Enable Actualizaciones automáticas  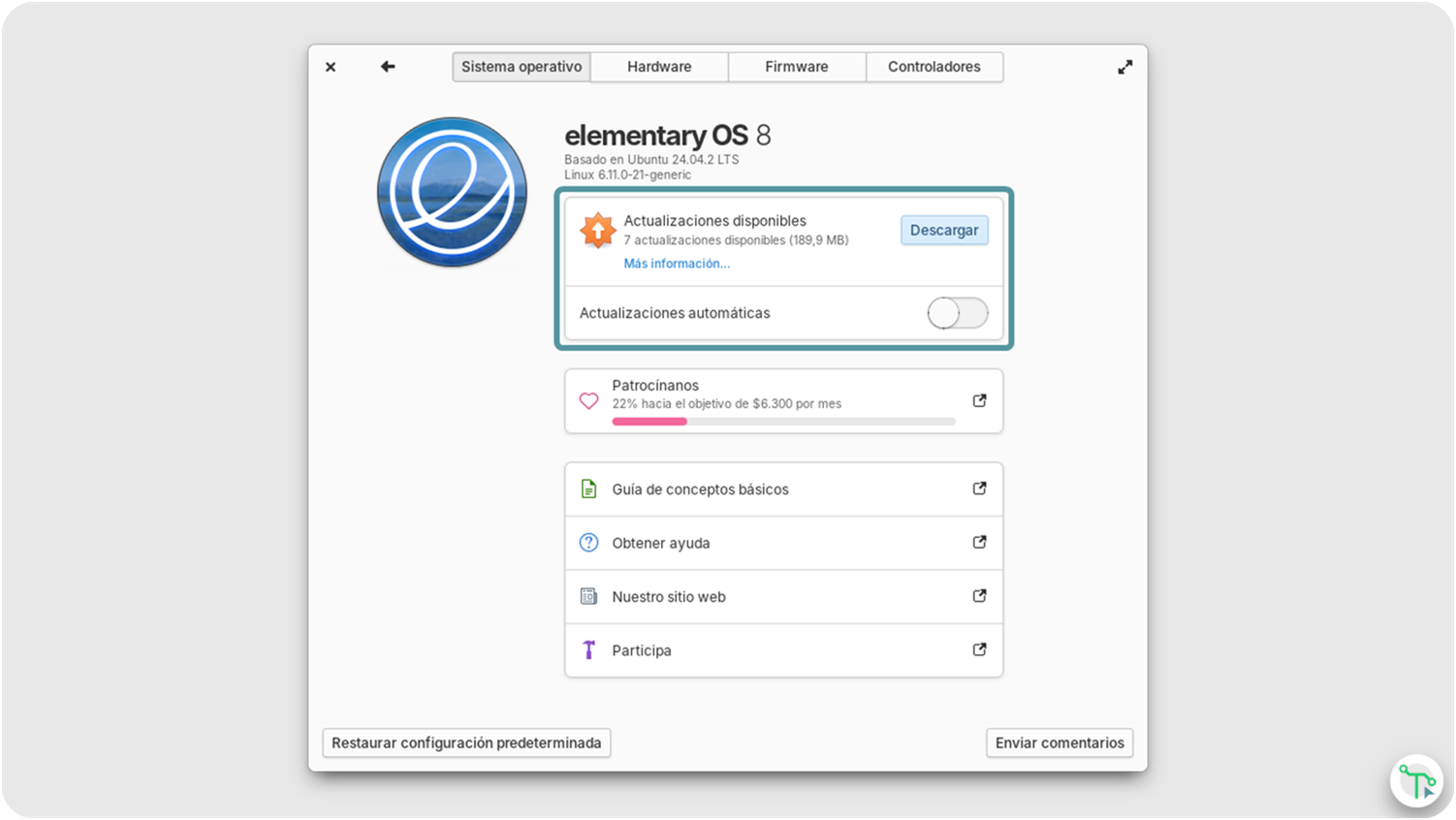pyautogui.click(x=958, y=312)
